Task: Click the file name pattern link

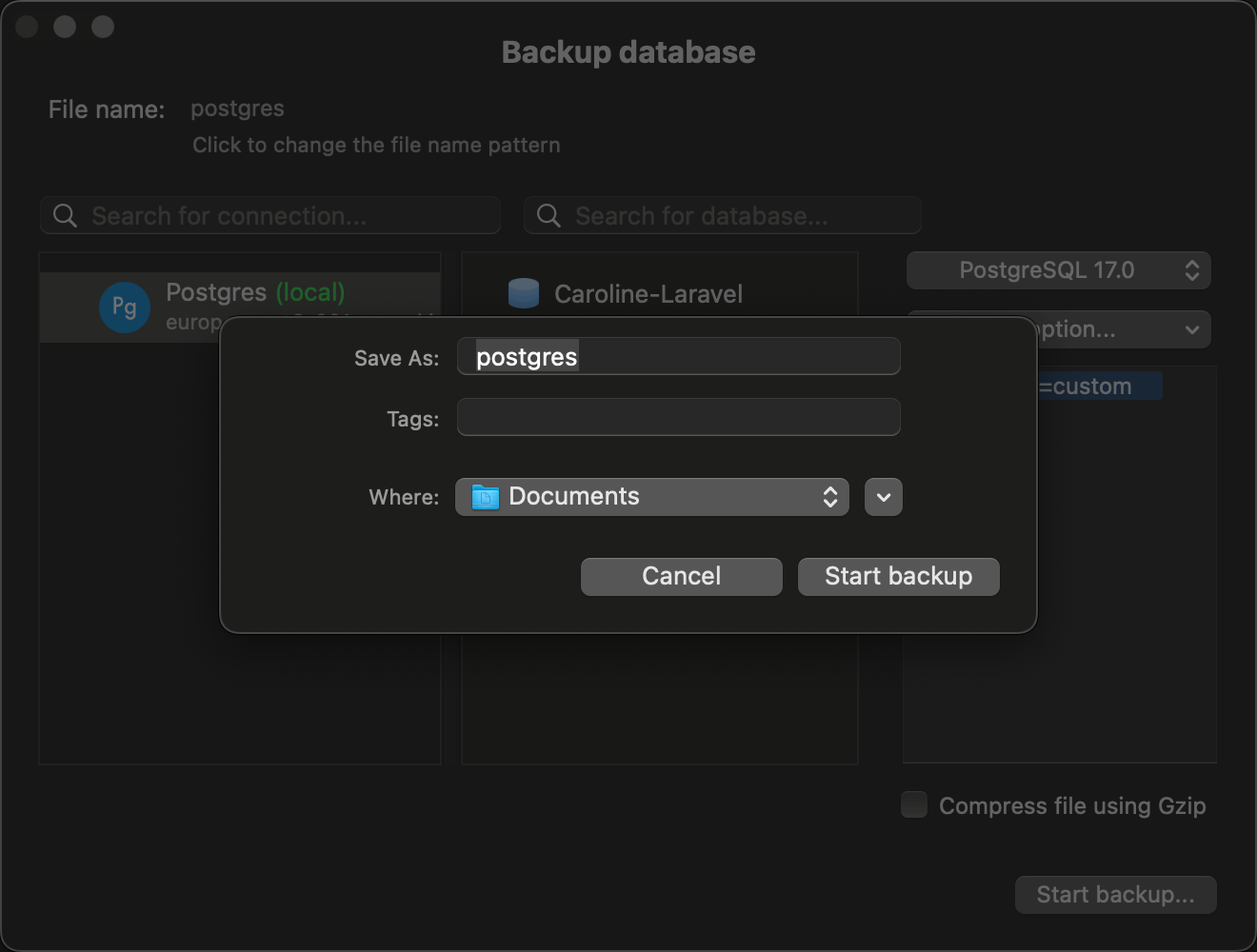Action: [376, 145]
